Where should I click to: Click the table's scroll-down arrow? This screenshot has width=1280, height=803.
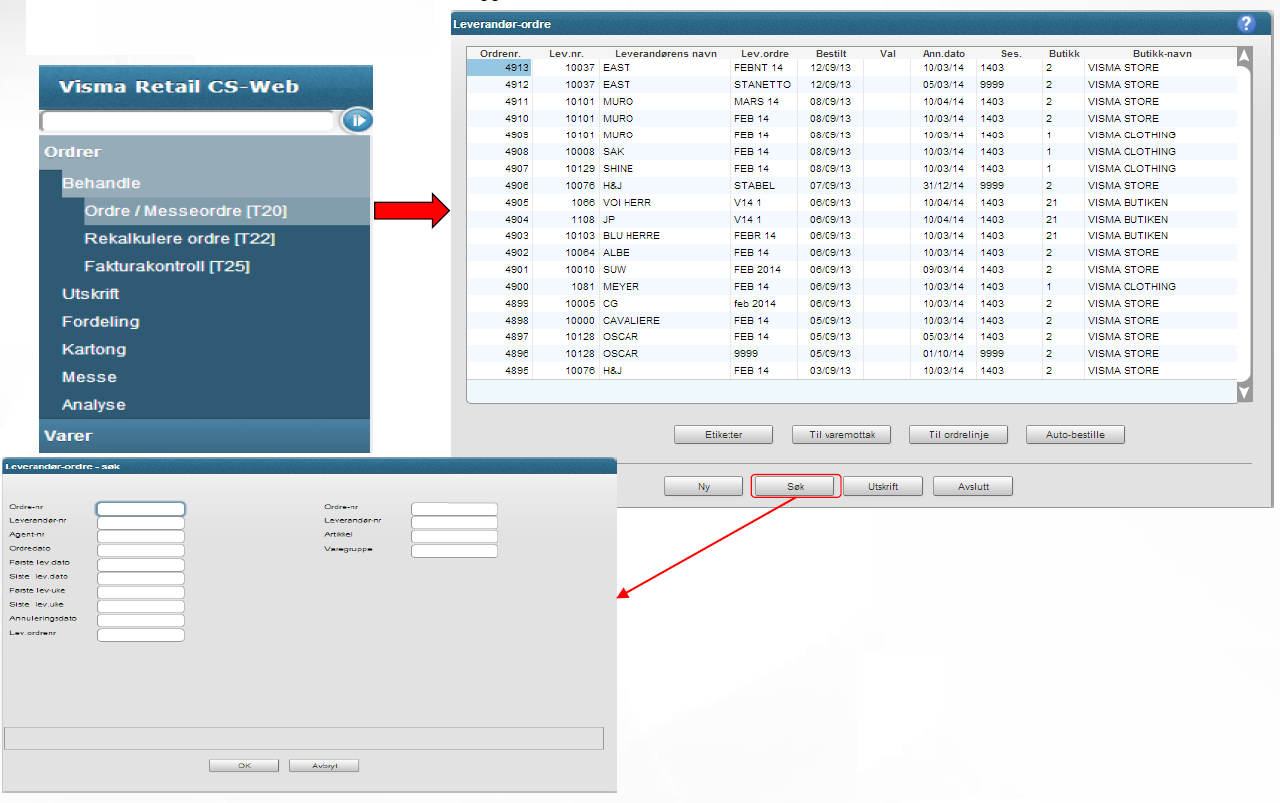click(1244, 393)
